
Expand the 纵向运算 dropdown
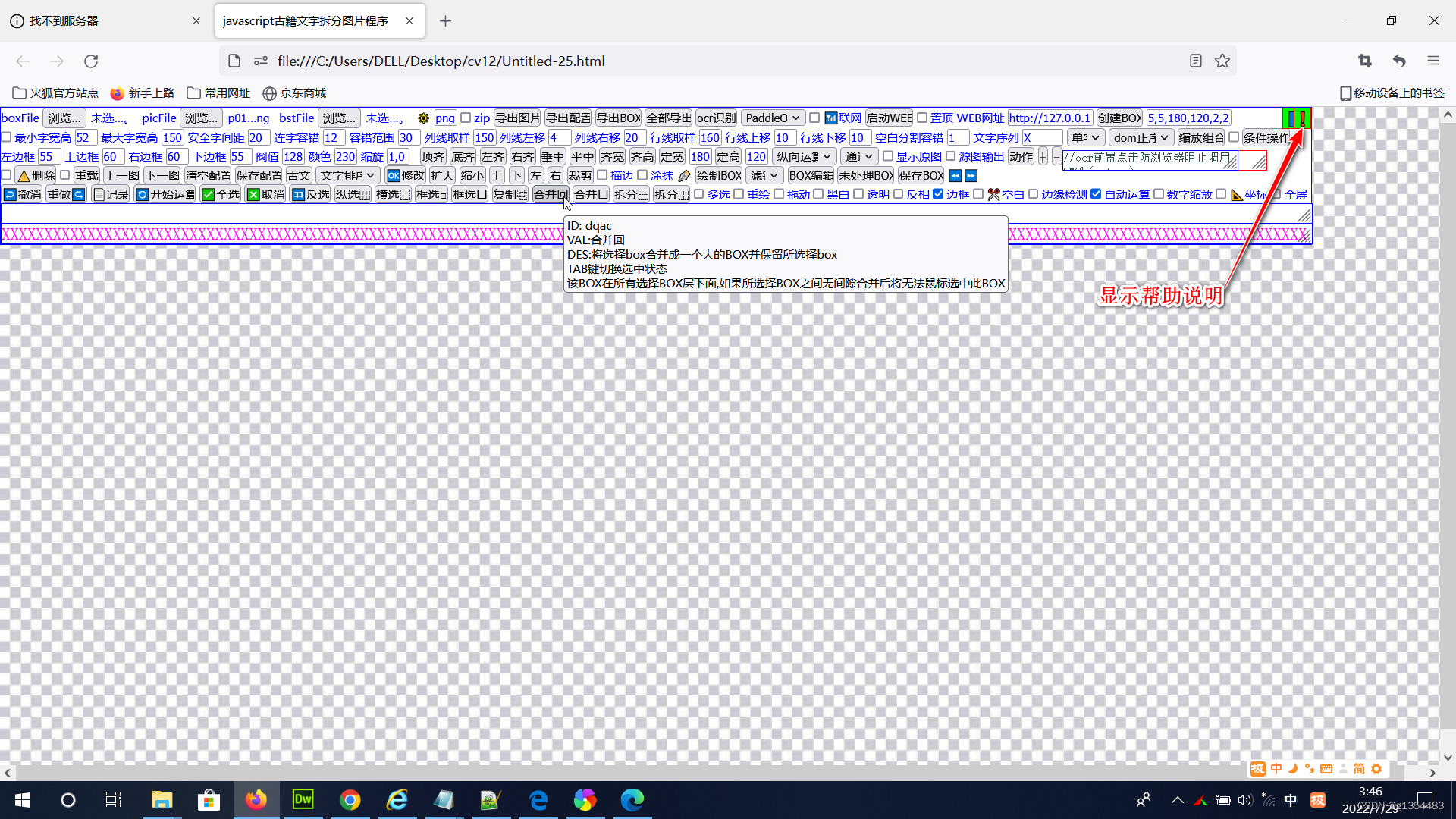pyautogui.click(x=804, y=157)
